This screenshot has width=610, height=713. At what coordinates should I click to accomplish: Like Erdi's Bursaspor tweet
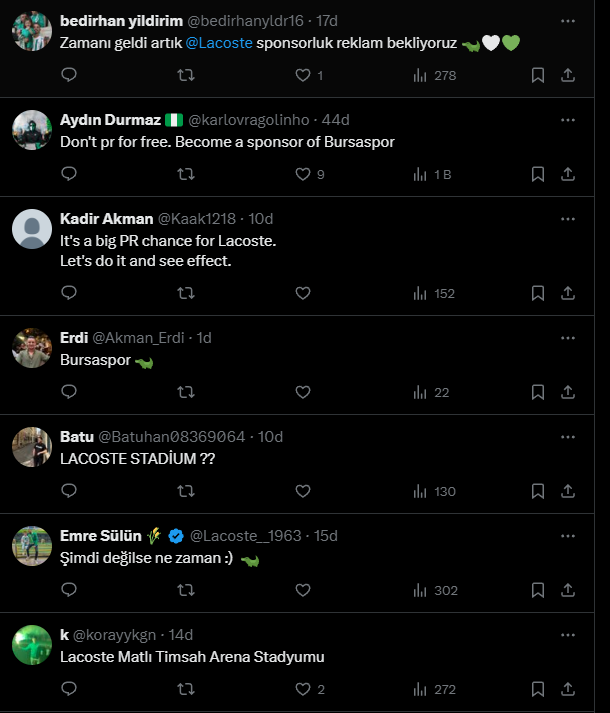(x=303, y=392)
